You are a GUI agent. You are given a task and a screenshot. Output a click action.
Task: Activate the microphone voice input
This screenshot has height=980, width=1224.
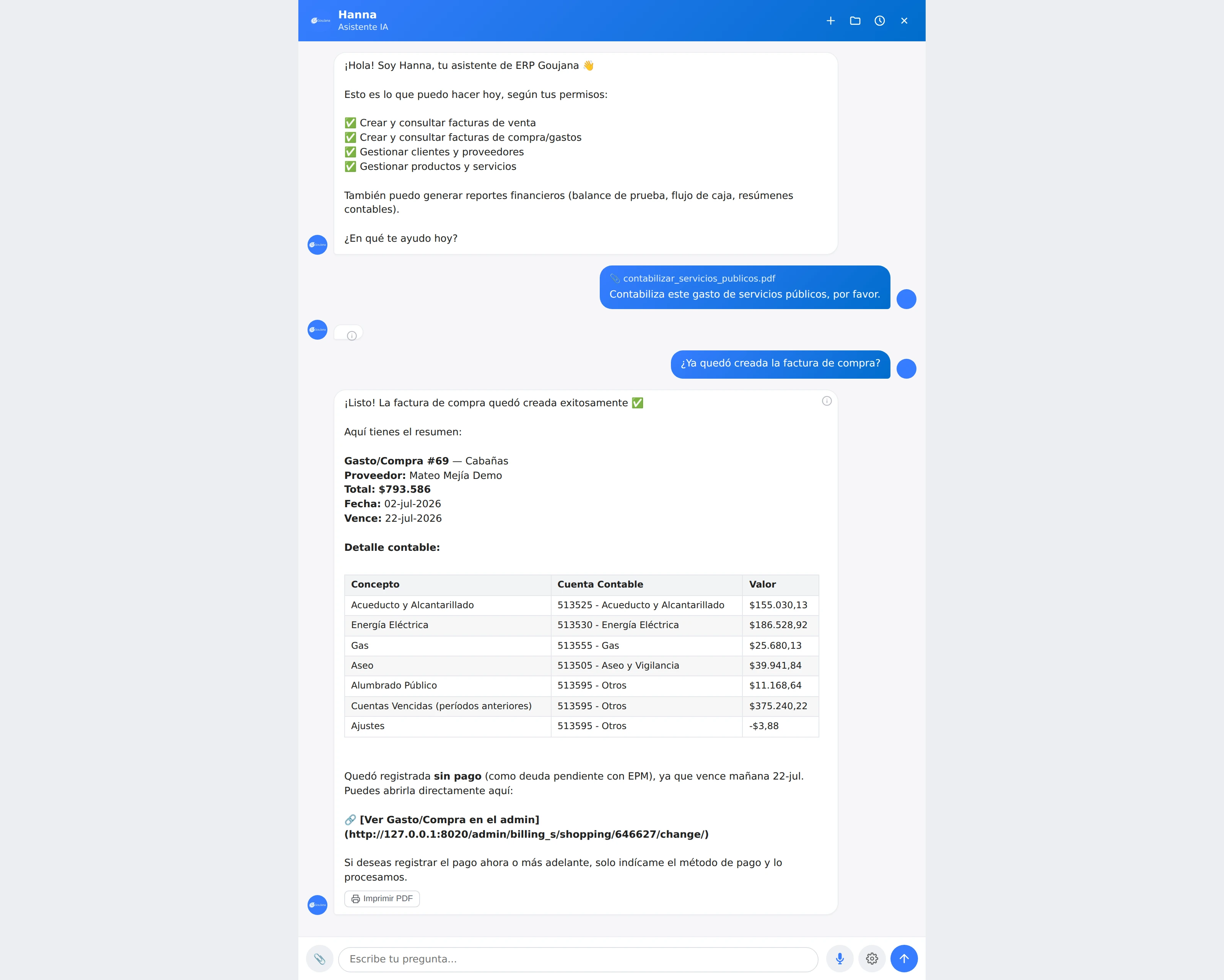(x=840, y=959)
